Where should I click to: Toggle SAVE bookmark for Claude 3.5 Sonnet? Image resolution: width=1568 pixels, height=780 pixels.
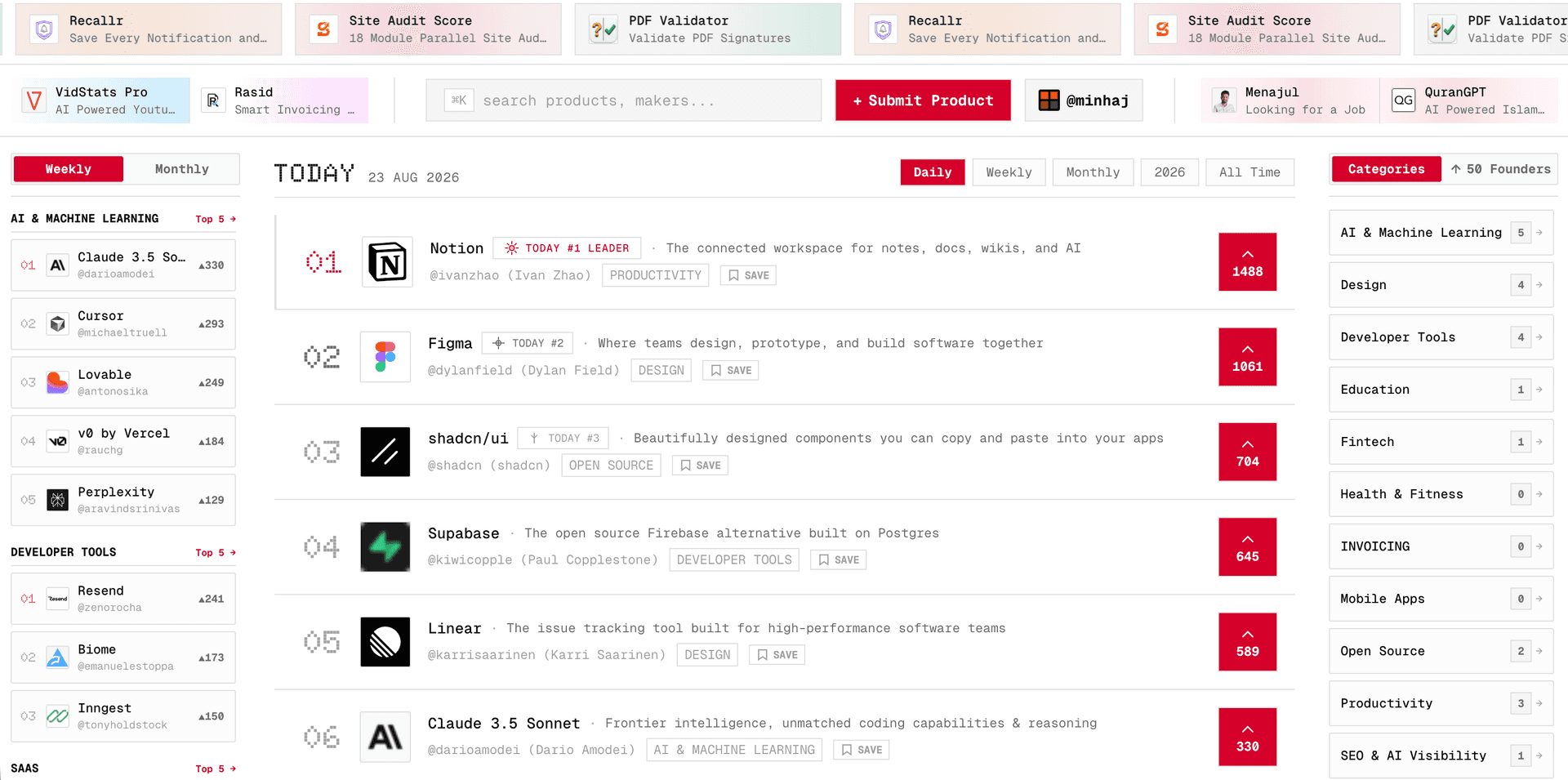861,750
